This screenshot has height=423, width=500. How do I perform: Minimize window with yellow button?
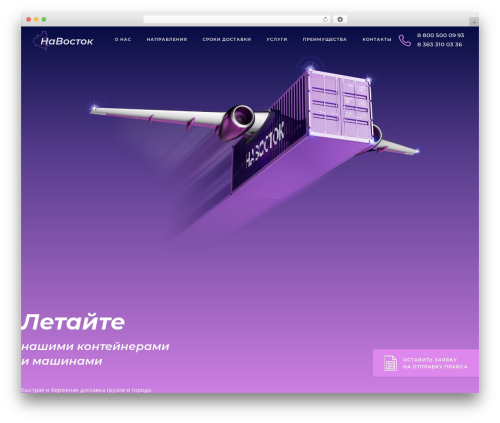tap(36, 20)
